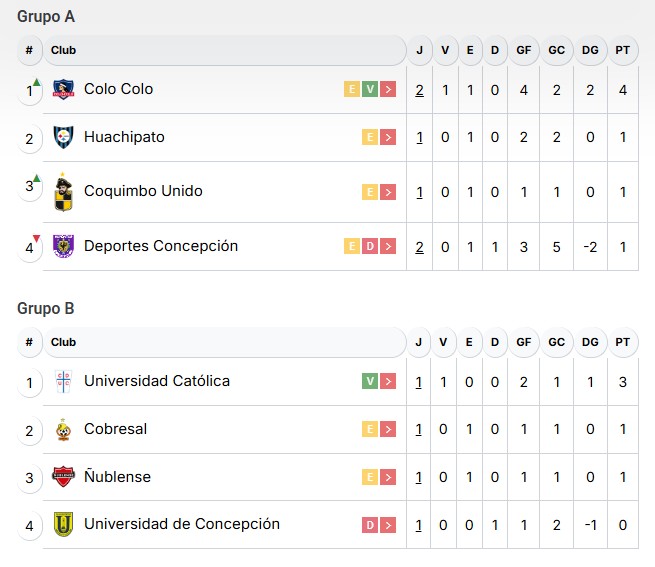
Task: Click the Huachipato club crest
Action: pyautogui.click(x=64, y=137)
